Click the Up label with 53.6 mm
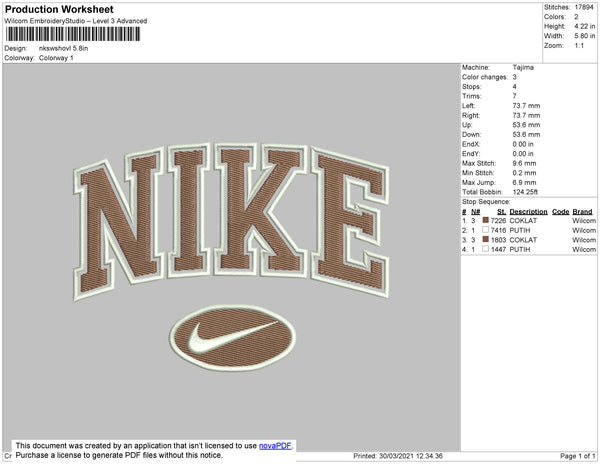The height and width of the screenshot is (464, 600). coord(467,125)
